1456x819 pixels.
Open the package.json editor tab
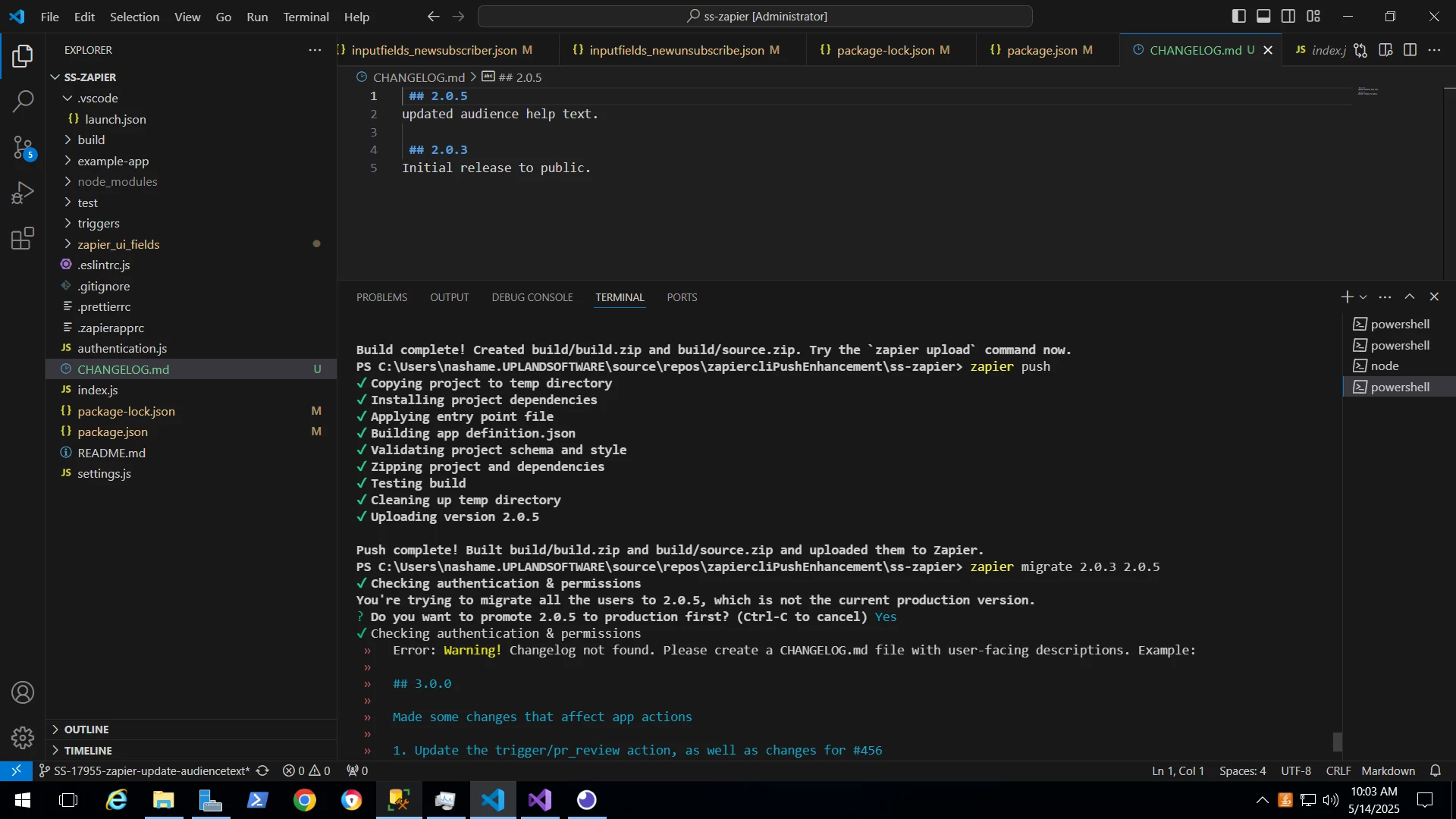[x=1046, y=50]
